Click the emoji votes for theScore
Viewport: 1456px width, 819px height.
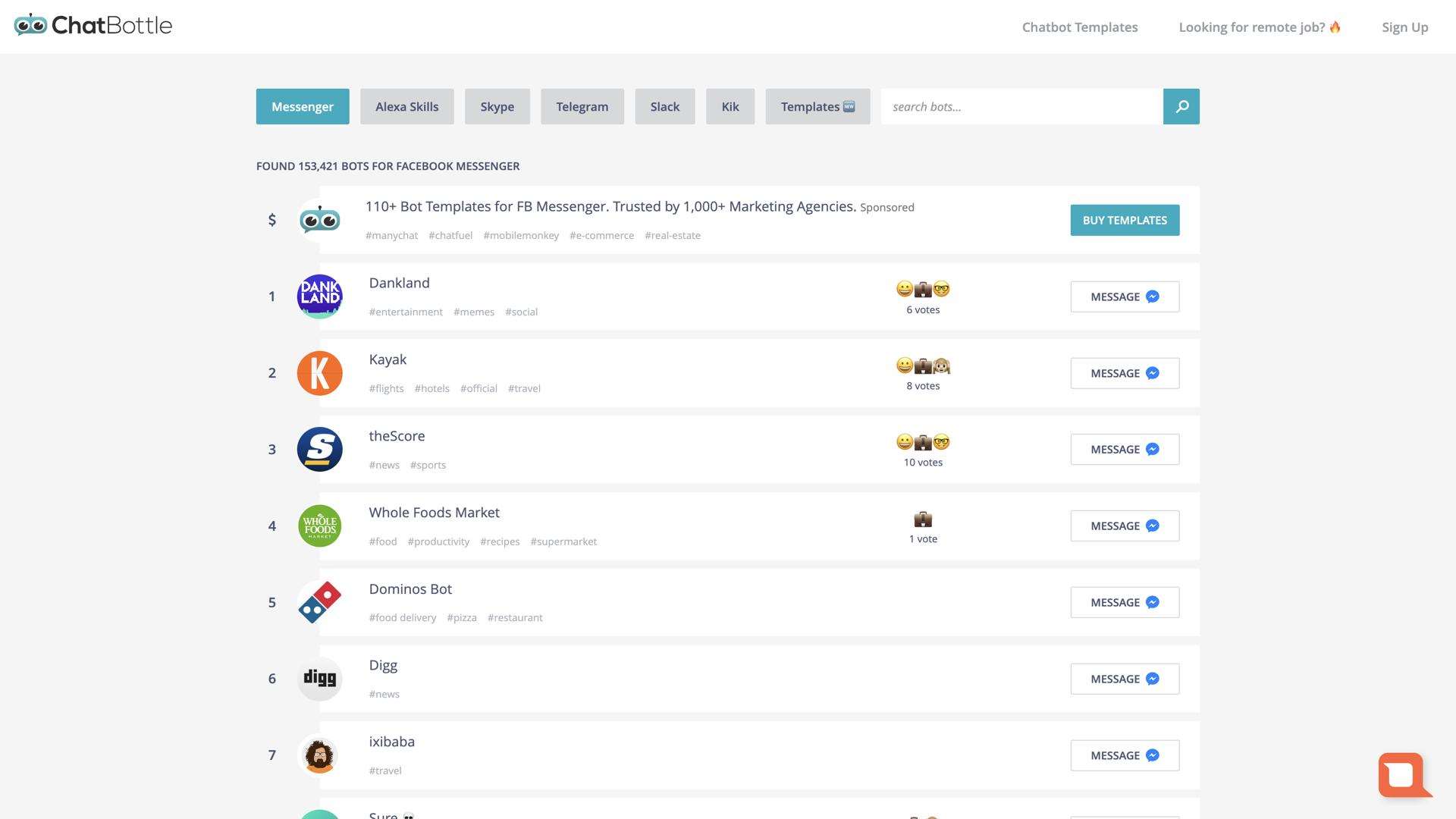click(922, 442)
